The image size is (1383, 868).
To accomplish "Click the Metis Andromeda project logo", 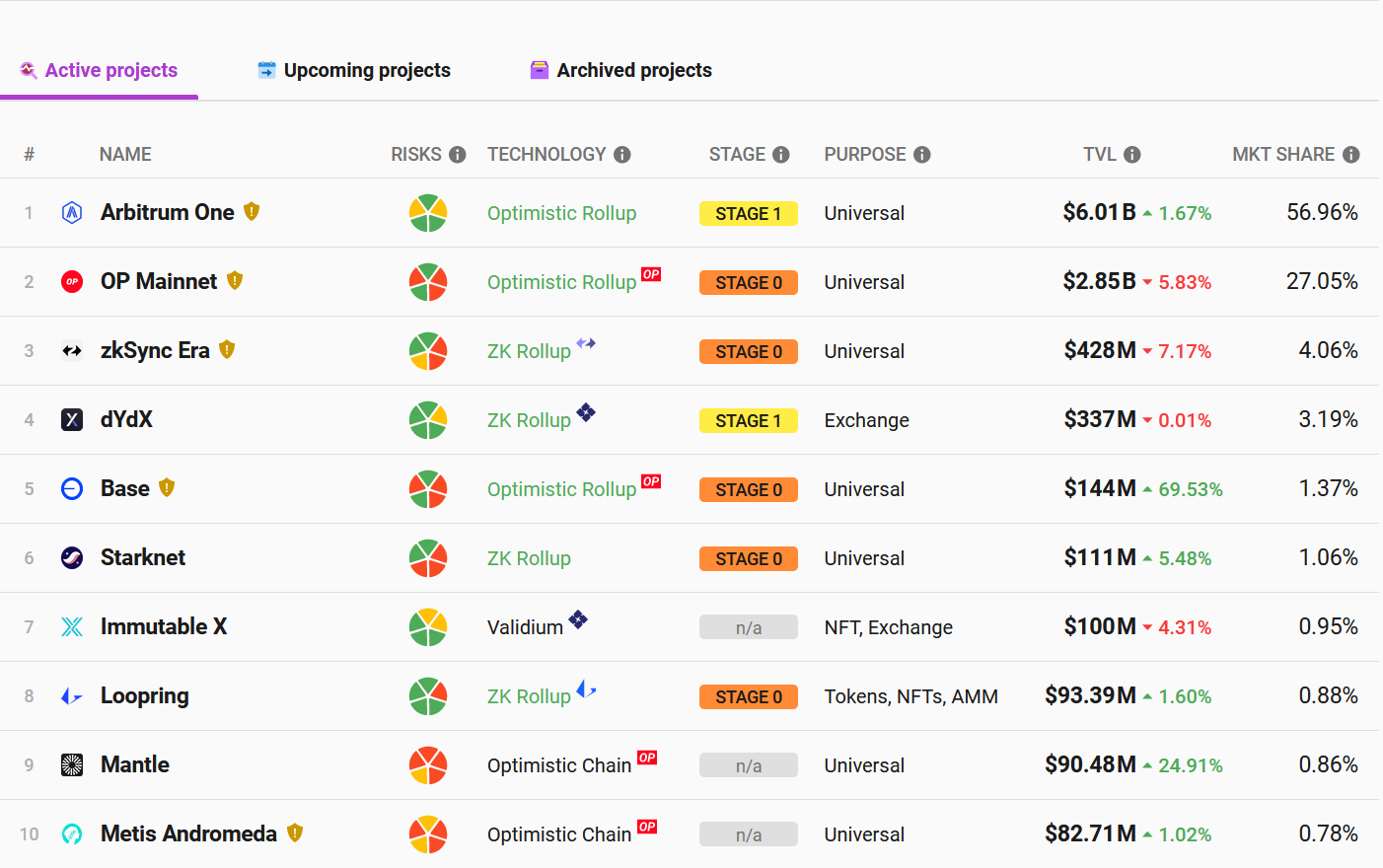I will (72, 834).
